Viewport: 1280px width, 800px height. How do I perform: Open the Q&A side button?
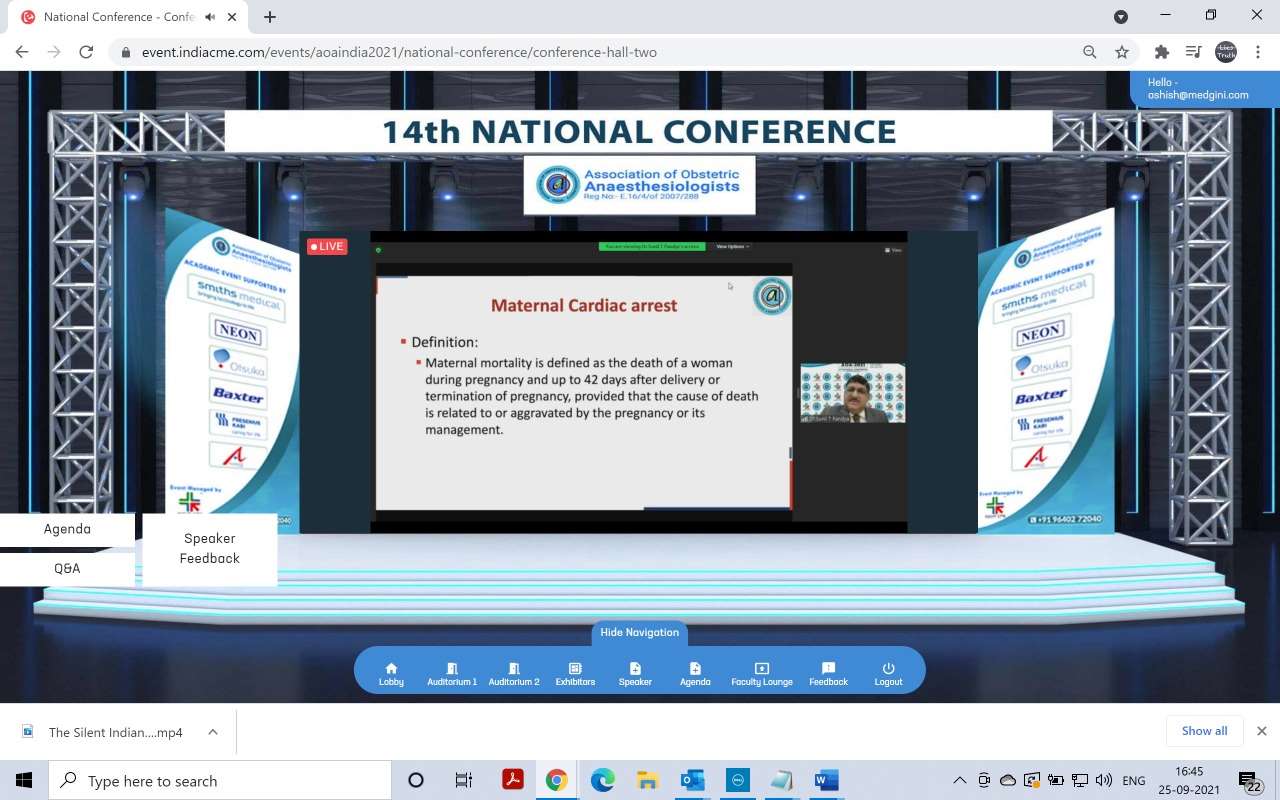tap(67, 568)
